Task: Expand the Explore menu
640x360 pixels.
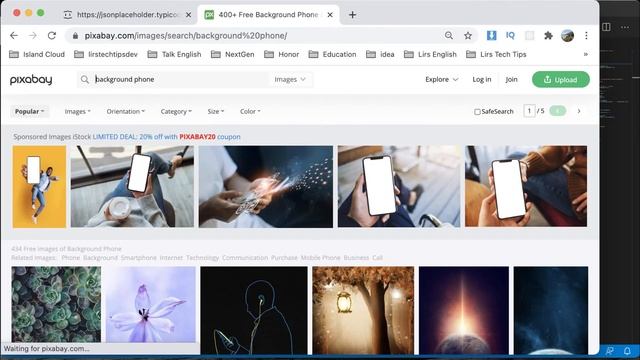Action: [442, 80]
